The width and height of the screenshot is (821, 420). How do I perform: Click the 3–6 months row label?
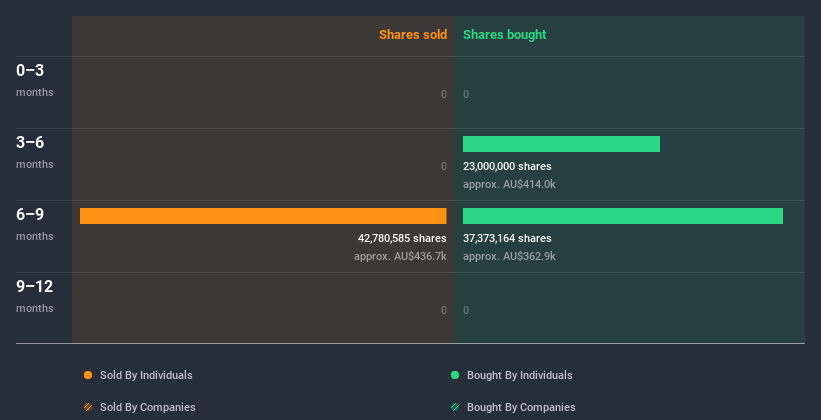click(35, 152)
